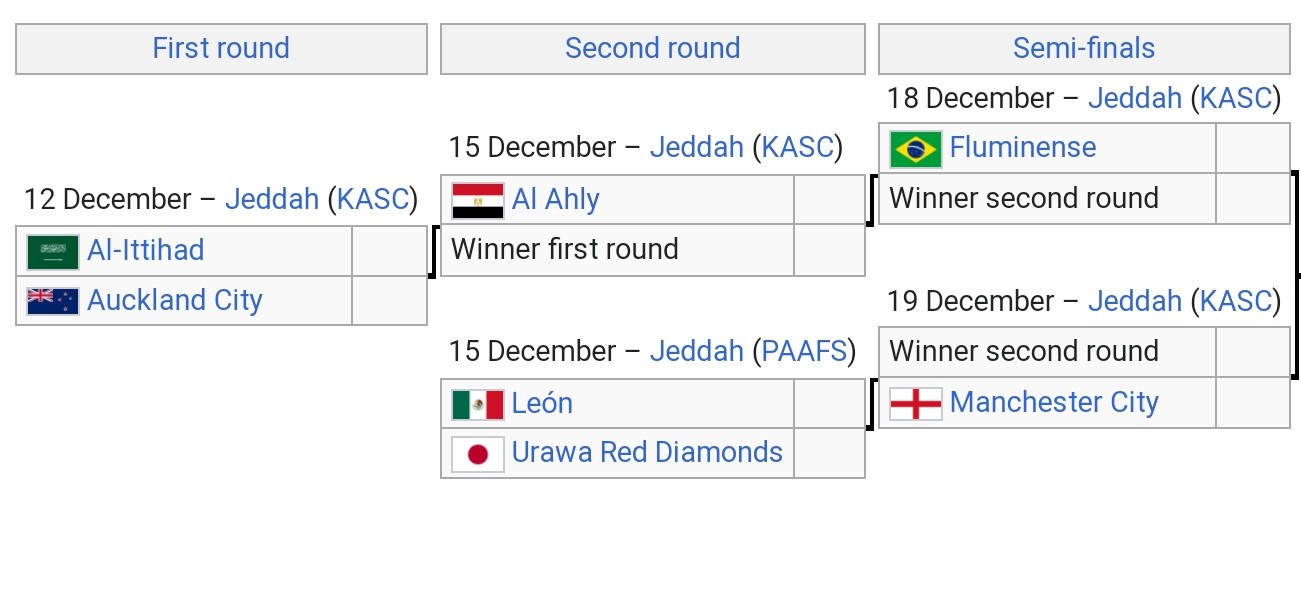This screenshot has height=589, width=1301.
Task: Follow the Urawa Red Diamonds link
Action: (x=647, y=452)
